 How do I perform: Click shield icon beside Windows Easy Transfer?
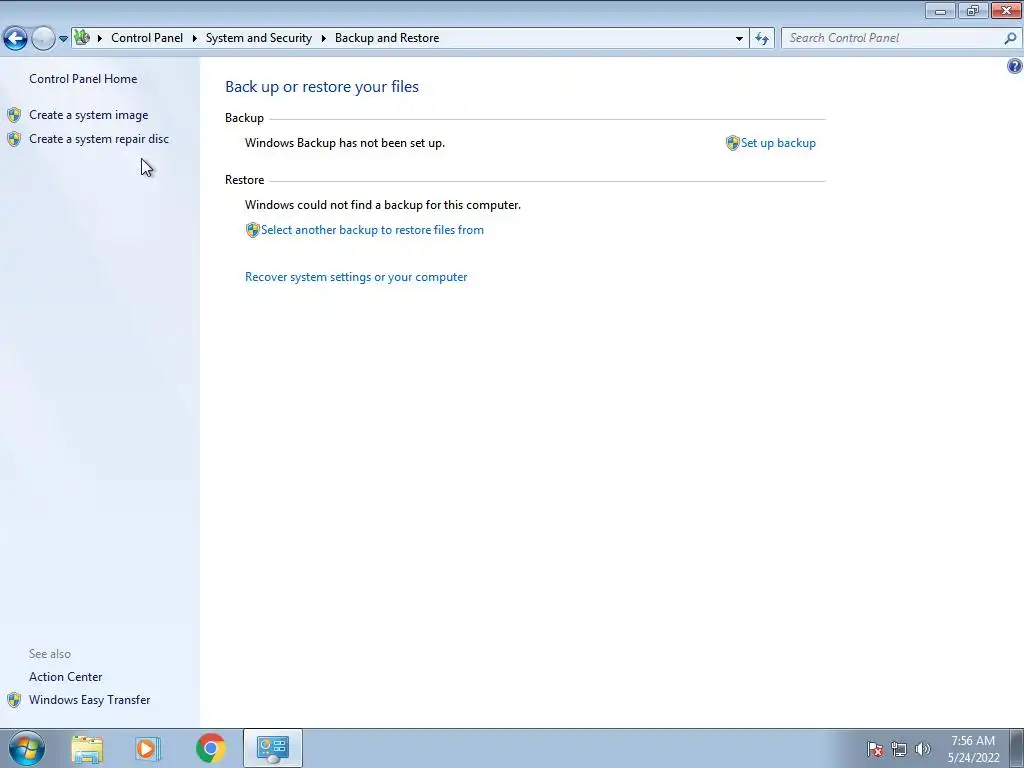click(x=14, y=700)
